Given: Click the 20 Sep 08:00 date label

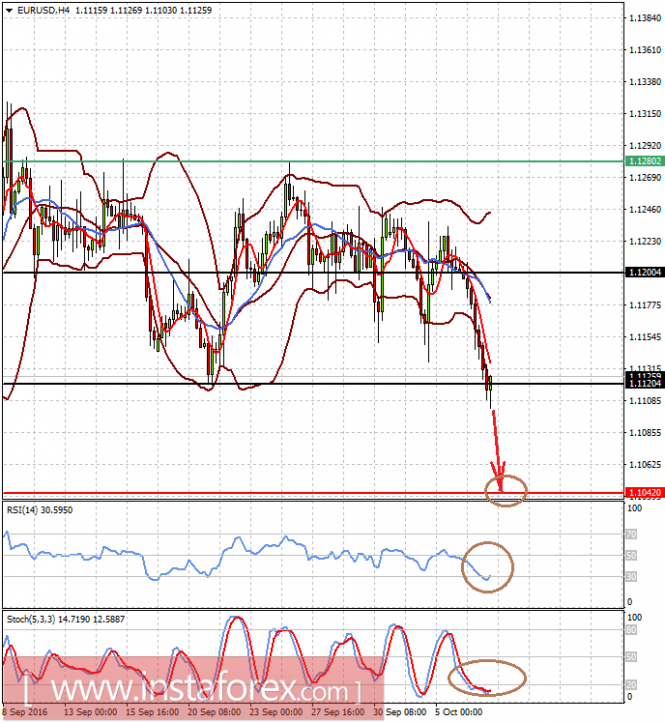Looking at the screenshot, I should 214,712.
